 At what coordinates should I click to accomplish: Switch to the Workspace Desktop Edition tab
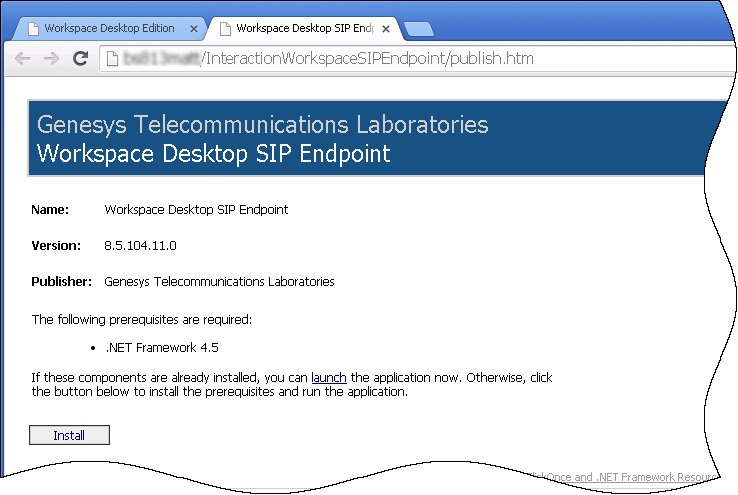109,28
